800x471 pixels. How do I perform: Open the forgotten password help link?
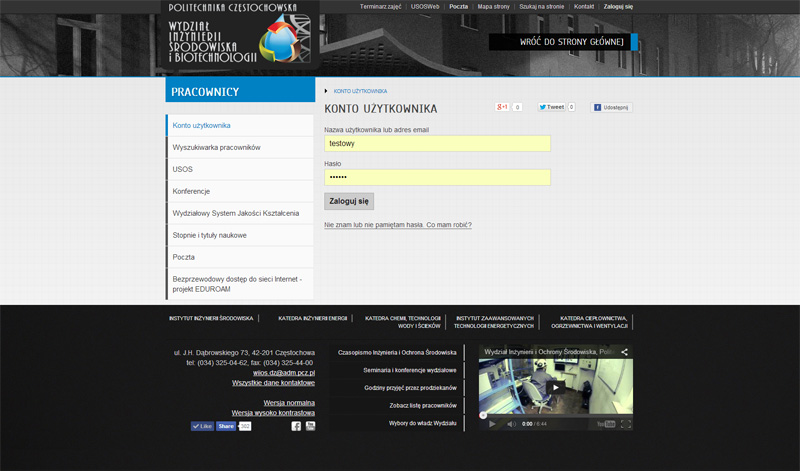[x=398, y=225]
